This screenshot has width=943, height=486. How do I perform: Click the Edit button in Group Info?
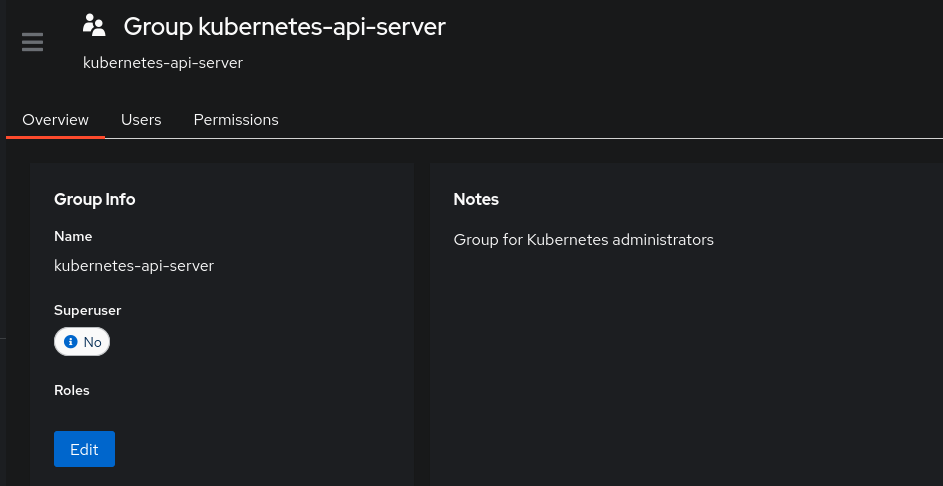point(84,449)
